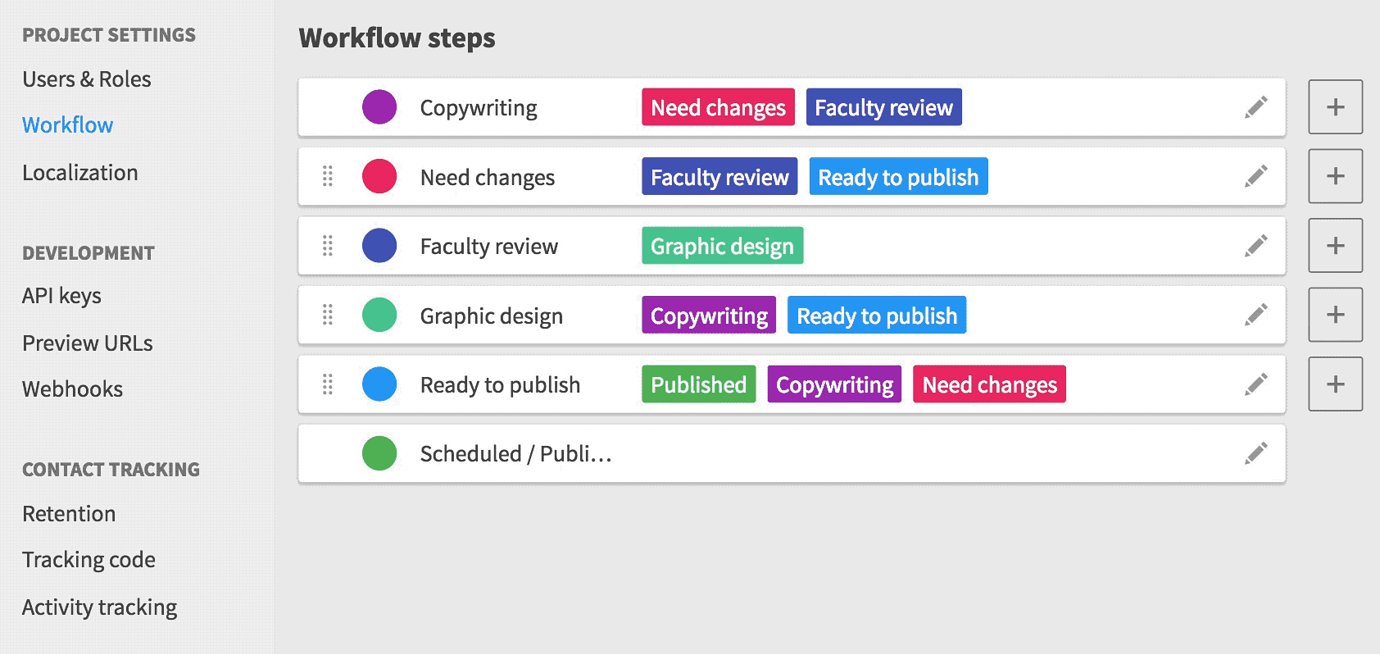
Task: Open Activity tracking under Contact Tracking
Action: pos(99,607)
